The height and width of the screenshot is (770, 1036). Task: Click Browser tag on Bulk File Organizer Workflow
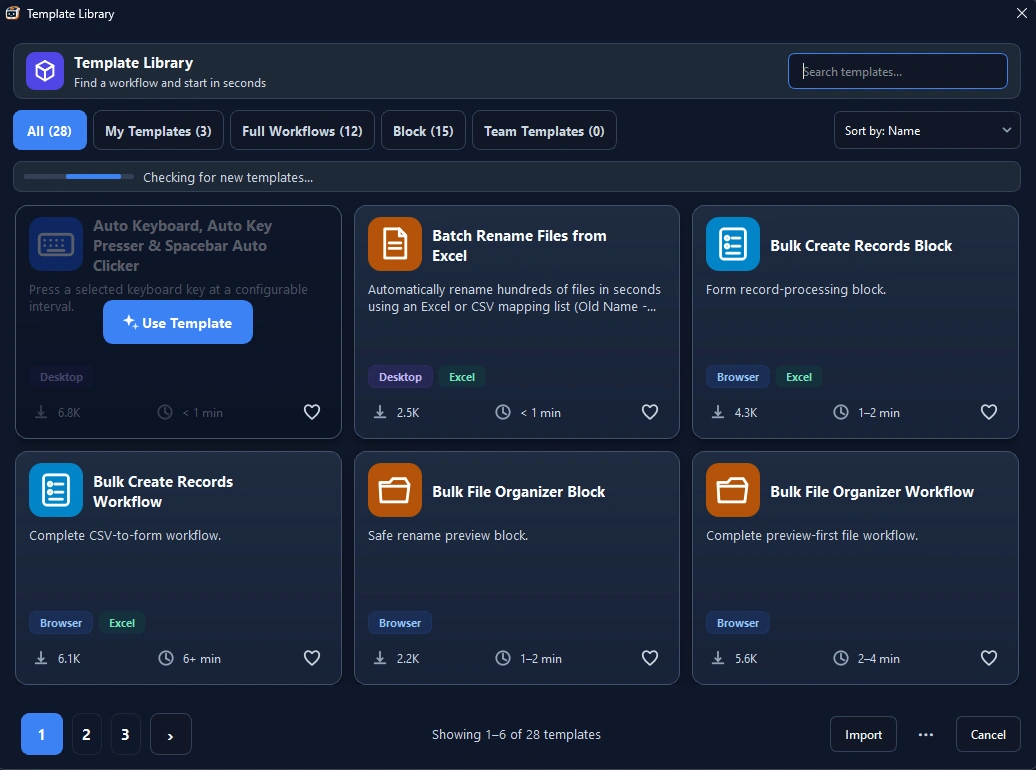click(737, 623)
